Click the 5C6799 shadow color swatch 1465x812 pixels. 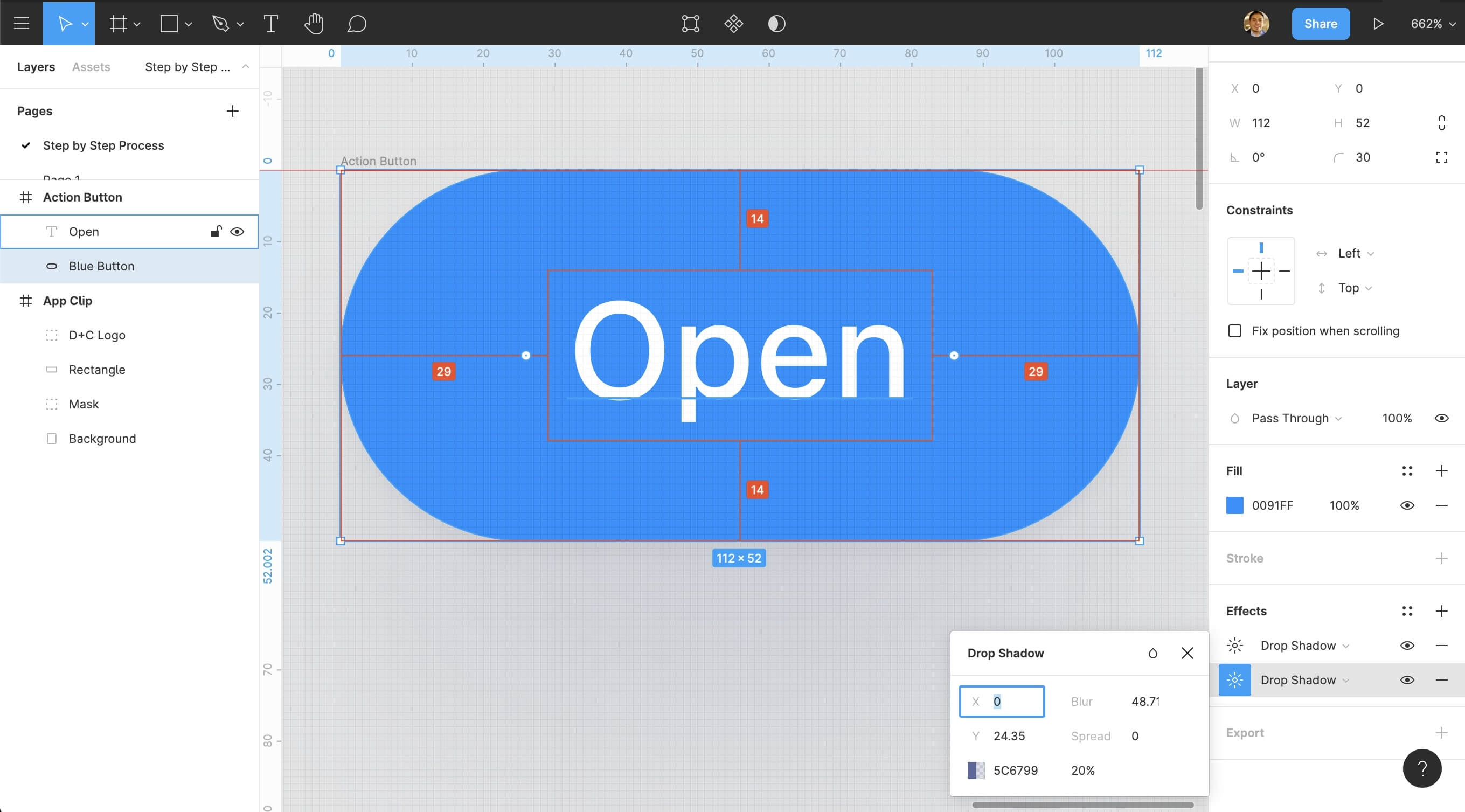[x=976, y=771]
